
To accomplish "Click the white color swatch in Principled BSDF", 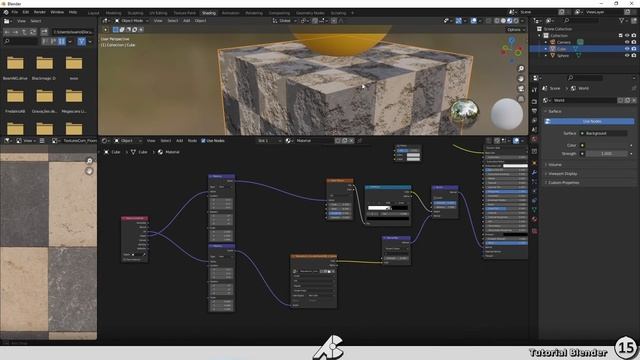I will (x=515, y=166).
